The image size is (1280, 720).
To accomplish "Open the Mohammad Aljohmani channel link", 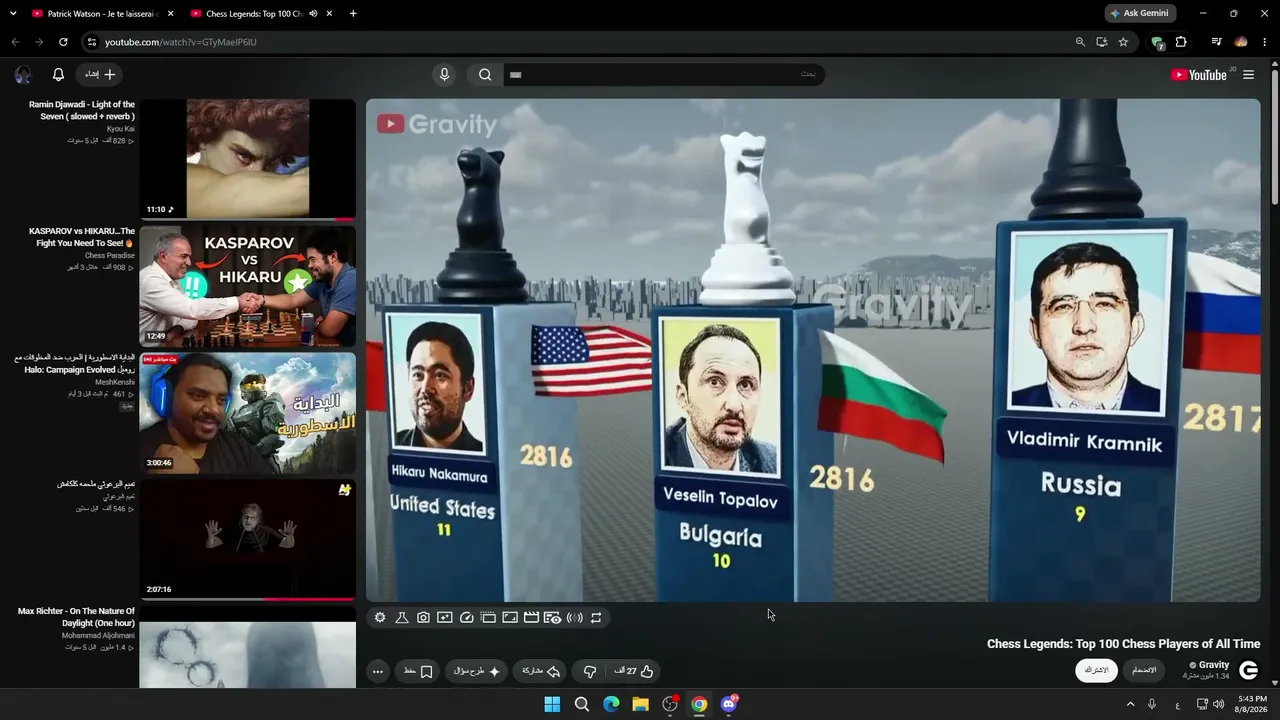I will tap(98, 636).
